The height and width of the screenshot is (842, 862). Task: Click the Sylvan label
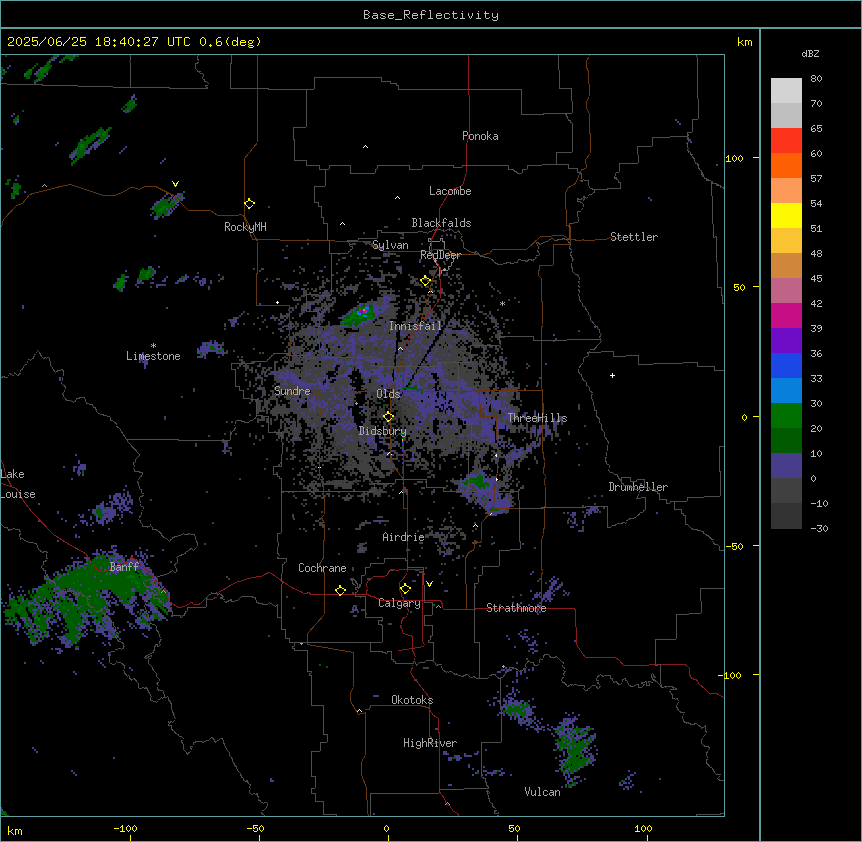[x=390, y=245]
